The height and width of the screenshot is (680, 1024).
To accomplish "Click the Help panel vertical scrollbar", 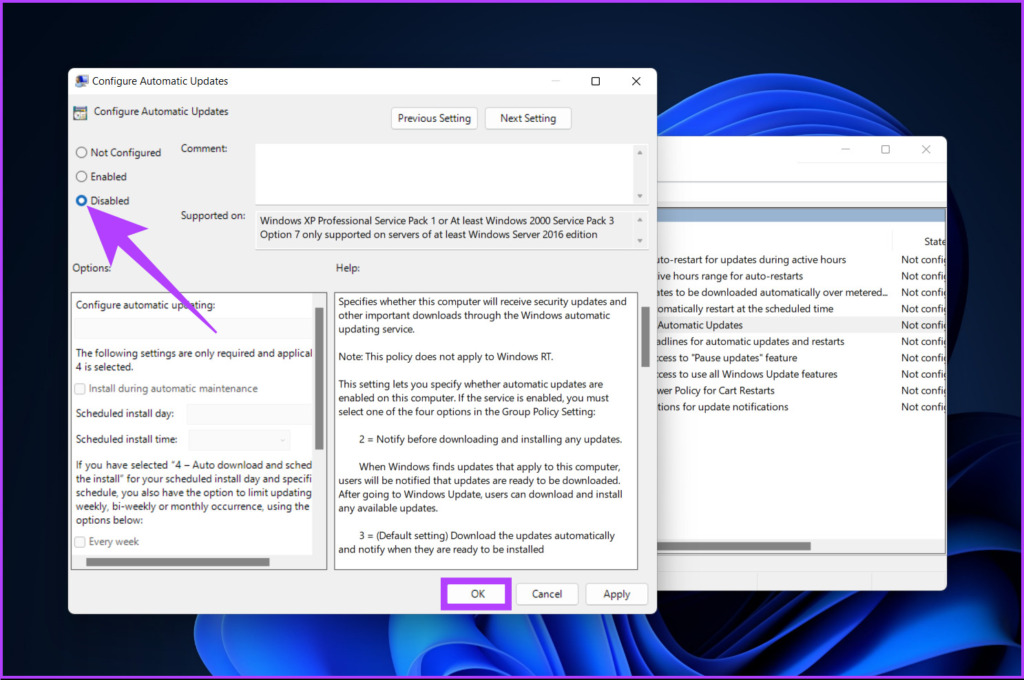I will point(645,430).
